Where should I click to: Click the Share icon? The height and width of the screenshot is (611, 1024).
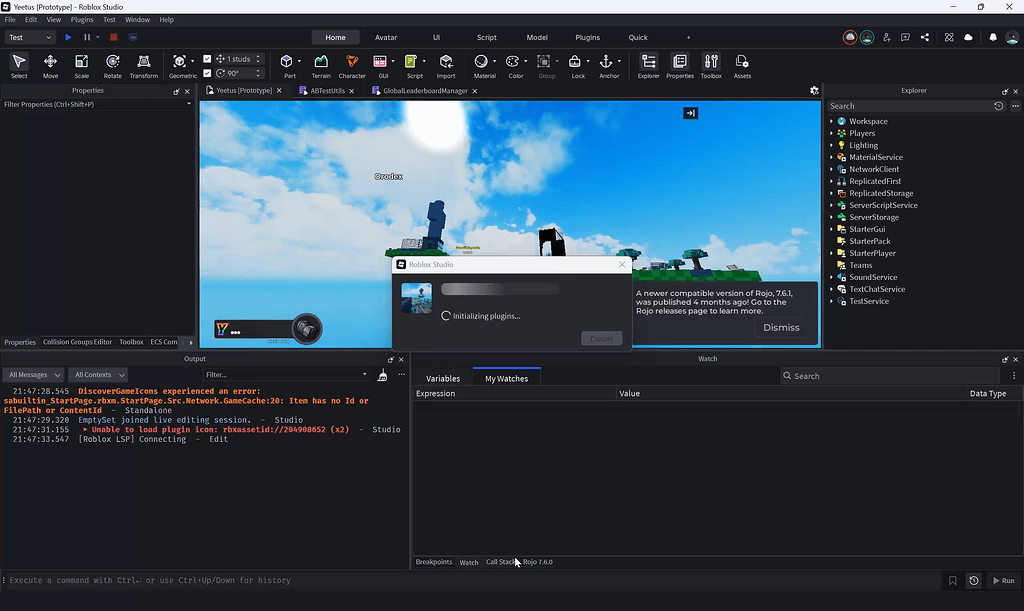pyautogui.click(x=925, y=37)
